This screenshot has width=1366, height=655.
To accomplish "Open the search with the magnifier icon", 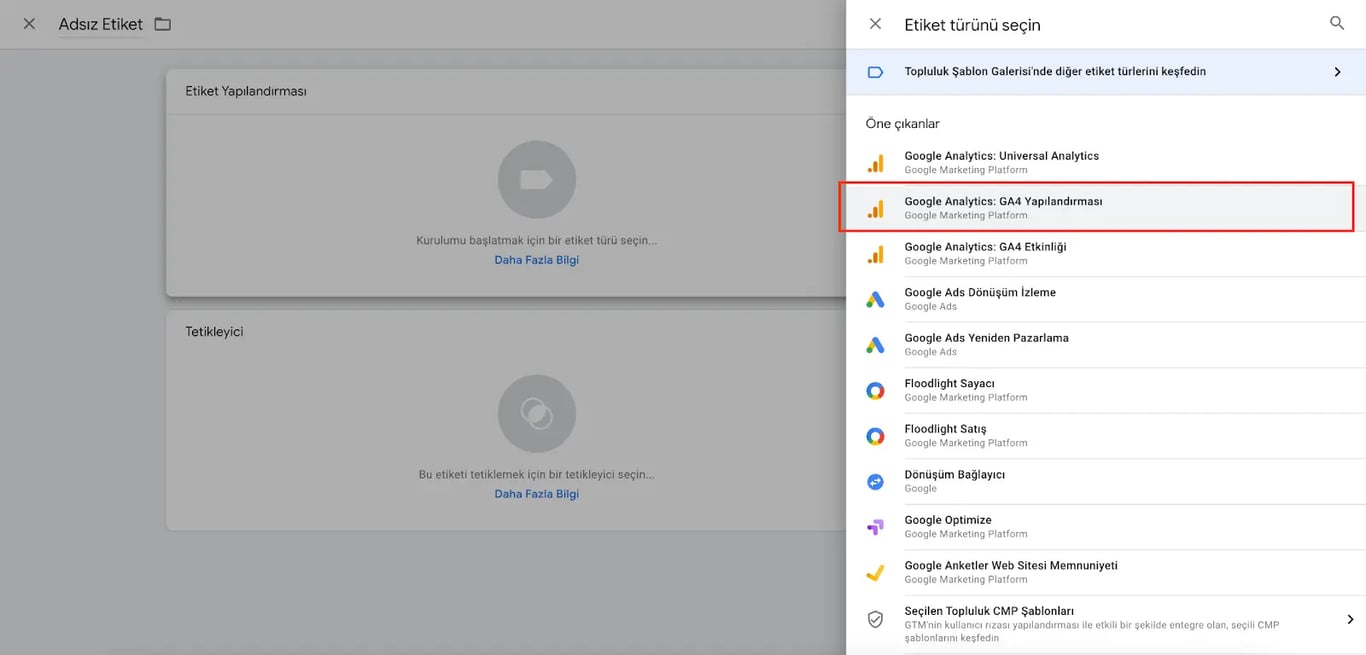I will pos(1337,23).
